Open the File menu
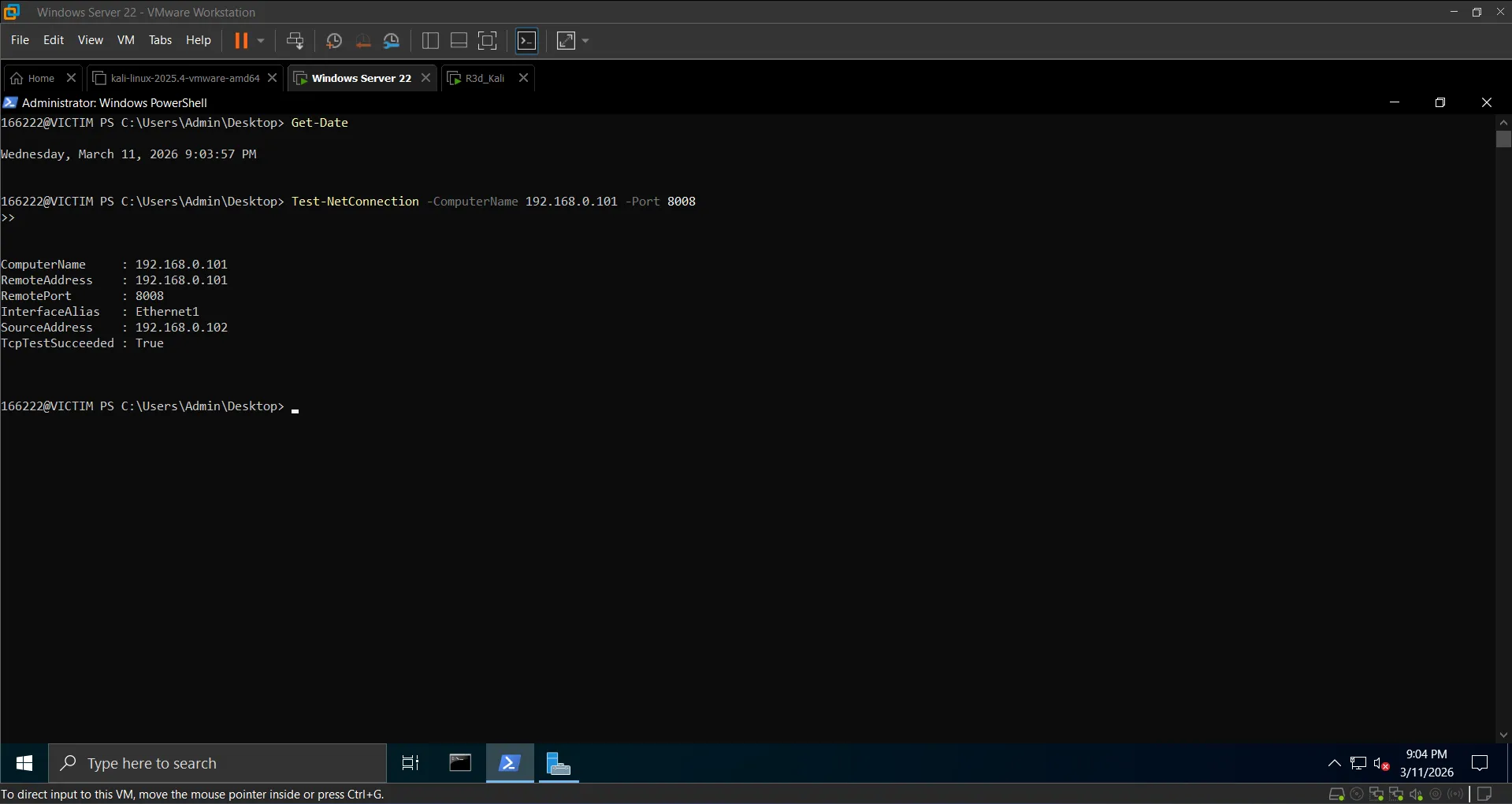1512x804 pixels. pos(20,40)
